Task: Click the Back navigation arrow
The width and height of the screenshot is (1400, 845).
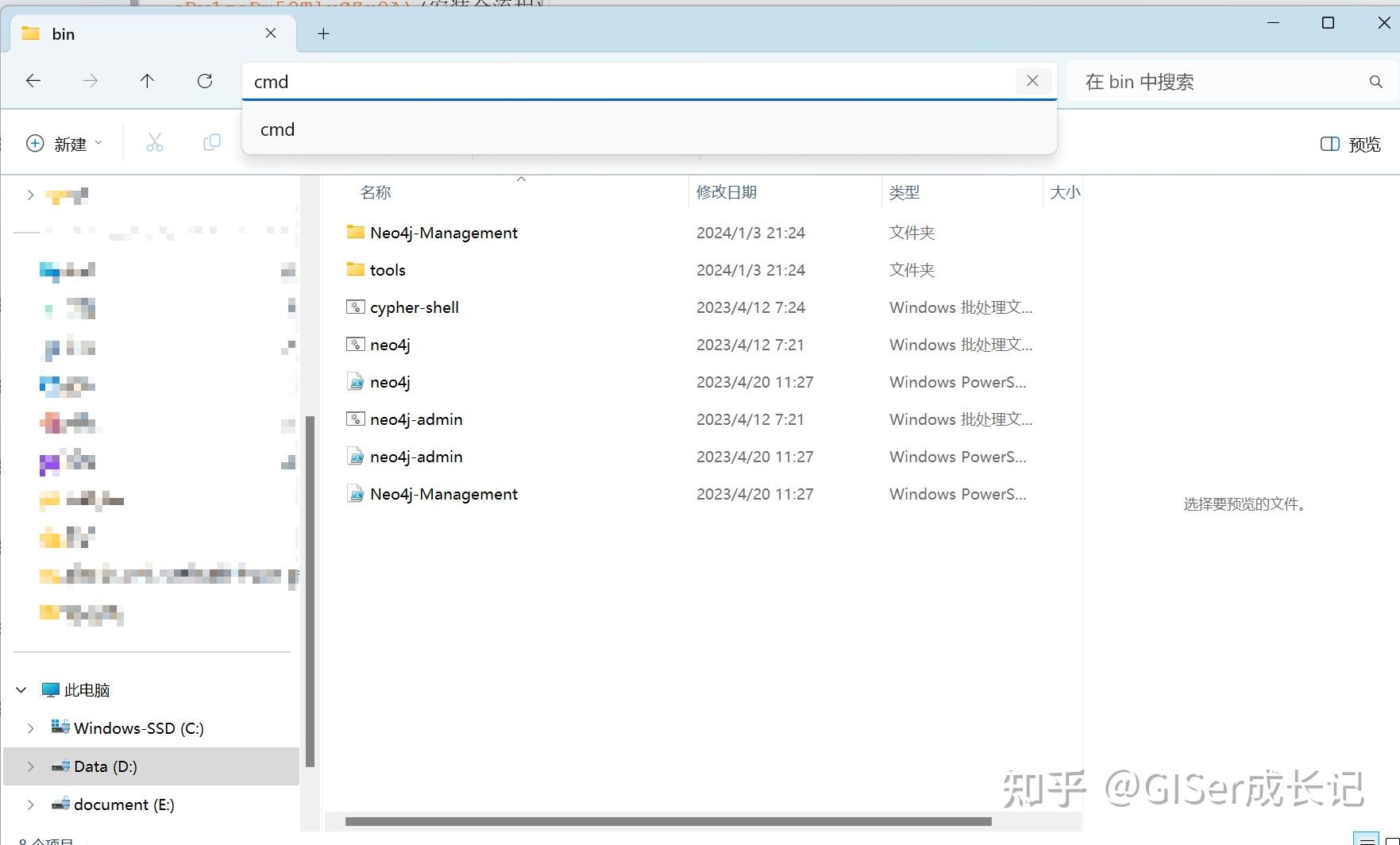Action: (33, 80)
